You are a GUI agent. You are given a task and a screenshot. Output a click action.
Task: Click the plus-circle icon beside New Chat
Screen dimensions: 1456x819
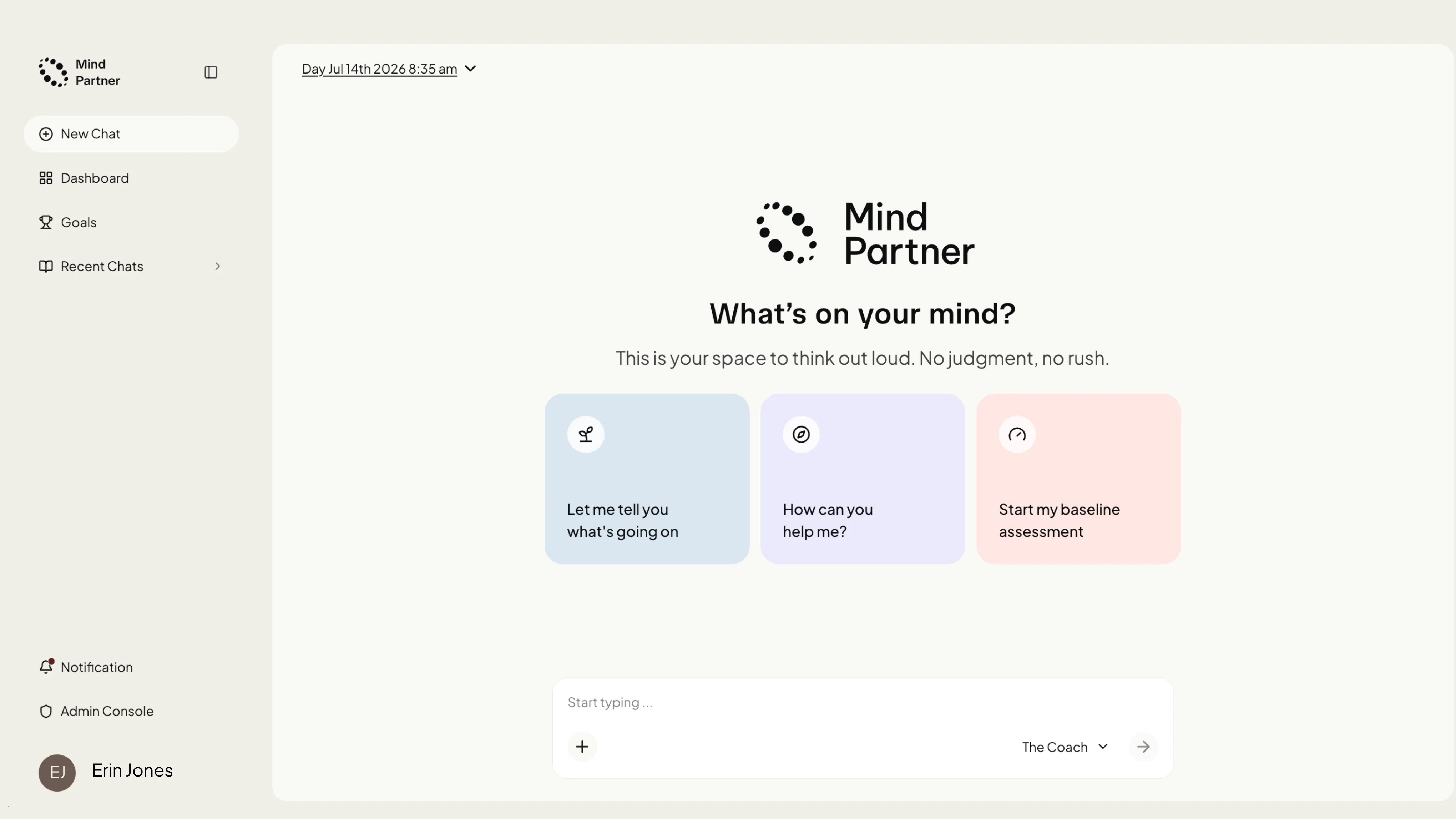click(46, 134)
